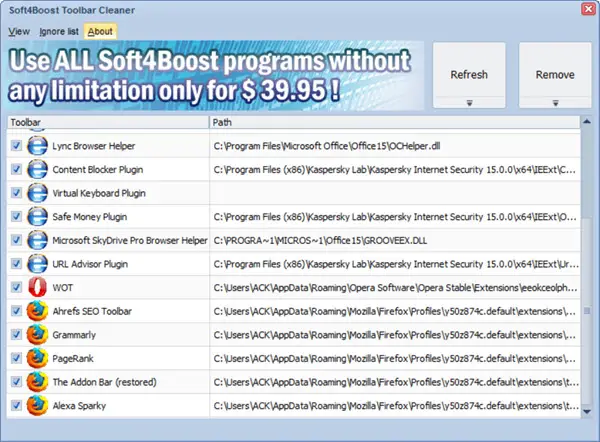Click the scrollbar down arrow
The image size is (600, 442).
(x=586, y=412)
